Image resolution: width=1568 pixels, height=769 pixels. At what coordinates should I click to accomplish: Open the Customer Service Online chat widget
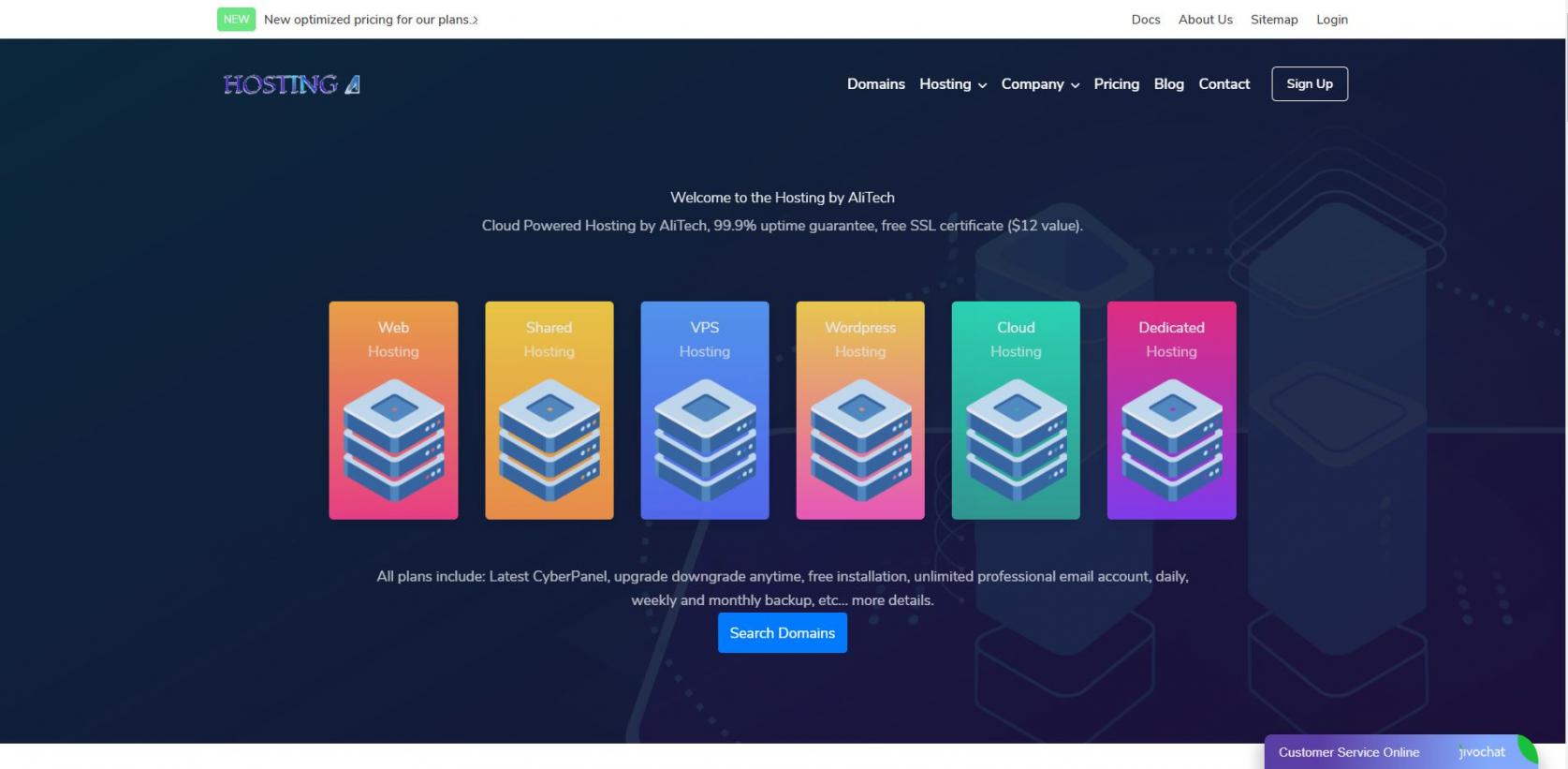[x=1348, y=752]
